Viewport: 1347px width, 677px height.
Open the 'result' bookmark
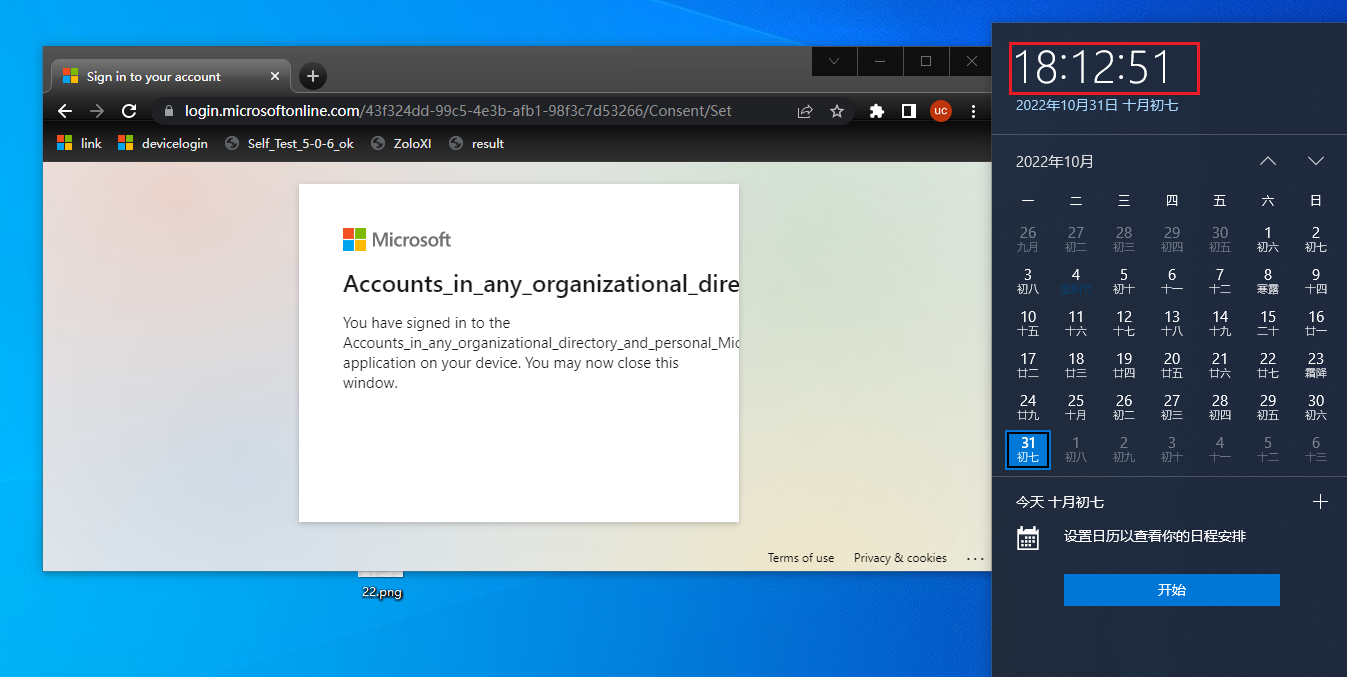(x=476, y=143)
